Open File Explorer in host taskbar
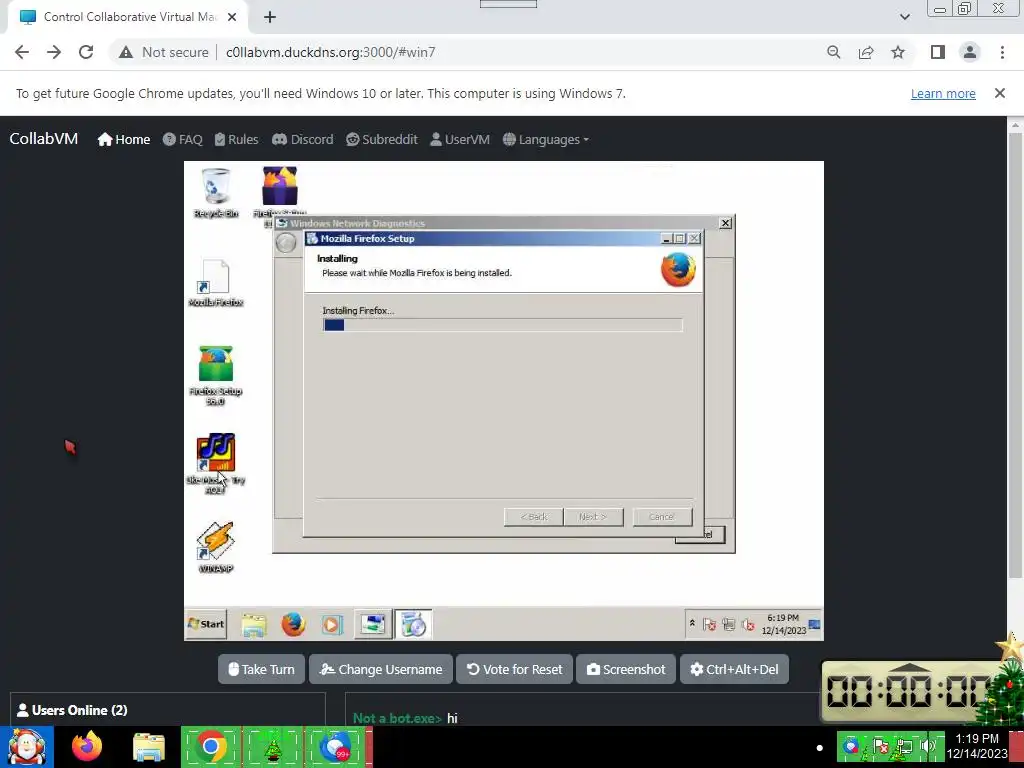This screenshot has width=1024, height=768. [149, 748]
